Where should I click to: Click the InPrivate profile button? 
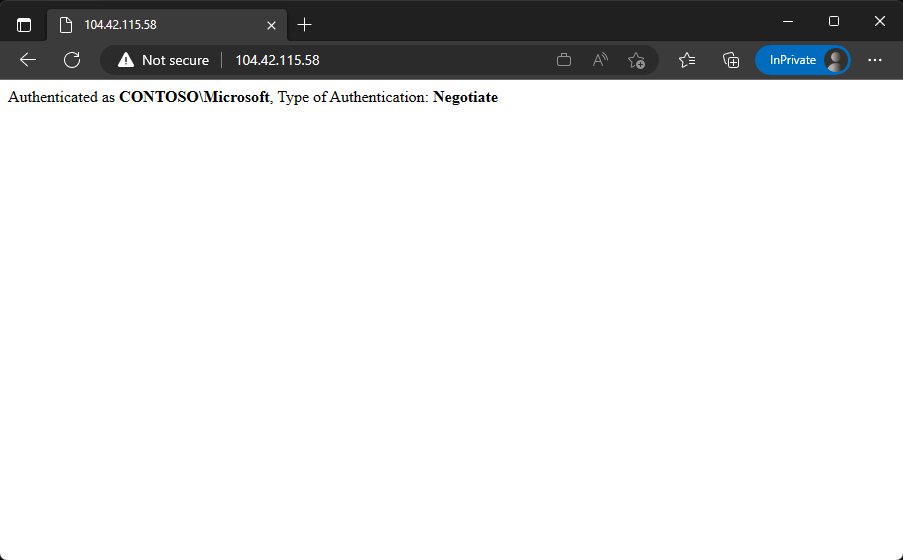(803, 60)
